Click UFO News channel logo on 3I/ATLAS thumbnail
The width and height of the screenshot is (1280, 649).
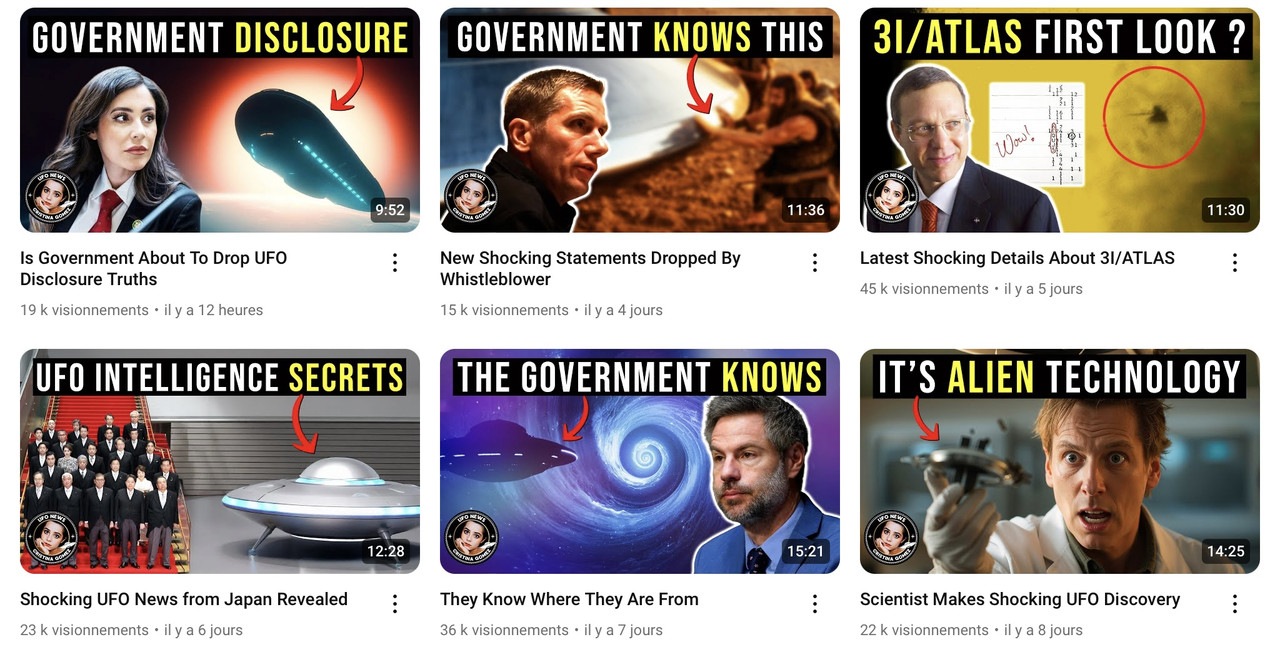point(891,196)
